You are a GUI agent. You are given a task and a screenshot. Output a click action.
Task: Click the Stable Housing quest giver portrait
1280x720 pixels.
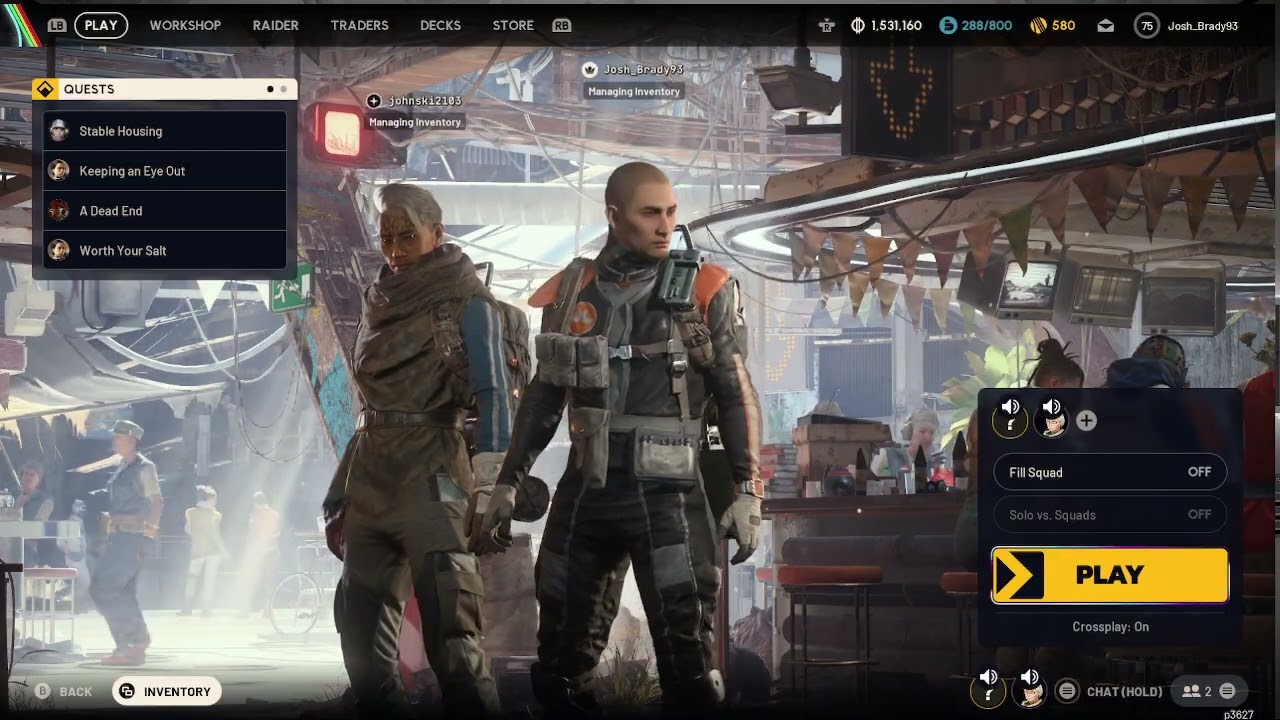point(59,131)
